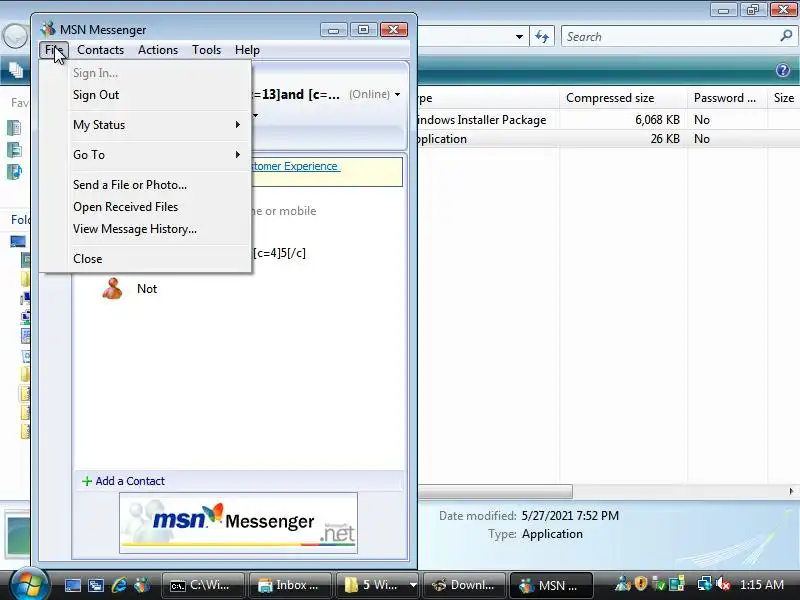Expand the dropdown arrow on 5 Wi... taskbar group

pyautogui.click(x=413, y=585)
